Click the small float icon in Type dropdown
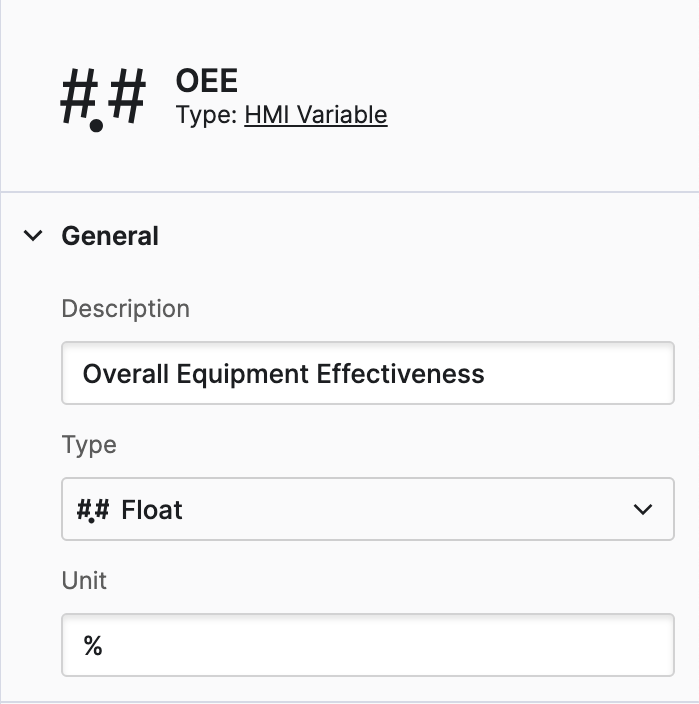This screenshot has width=699, height=704. click(x=92, y=510)
